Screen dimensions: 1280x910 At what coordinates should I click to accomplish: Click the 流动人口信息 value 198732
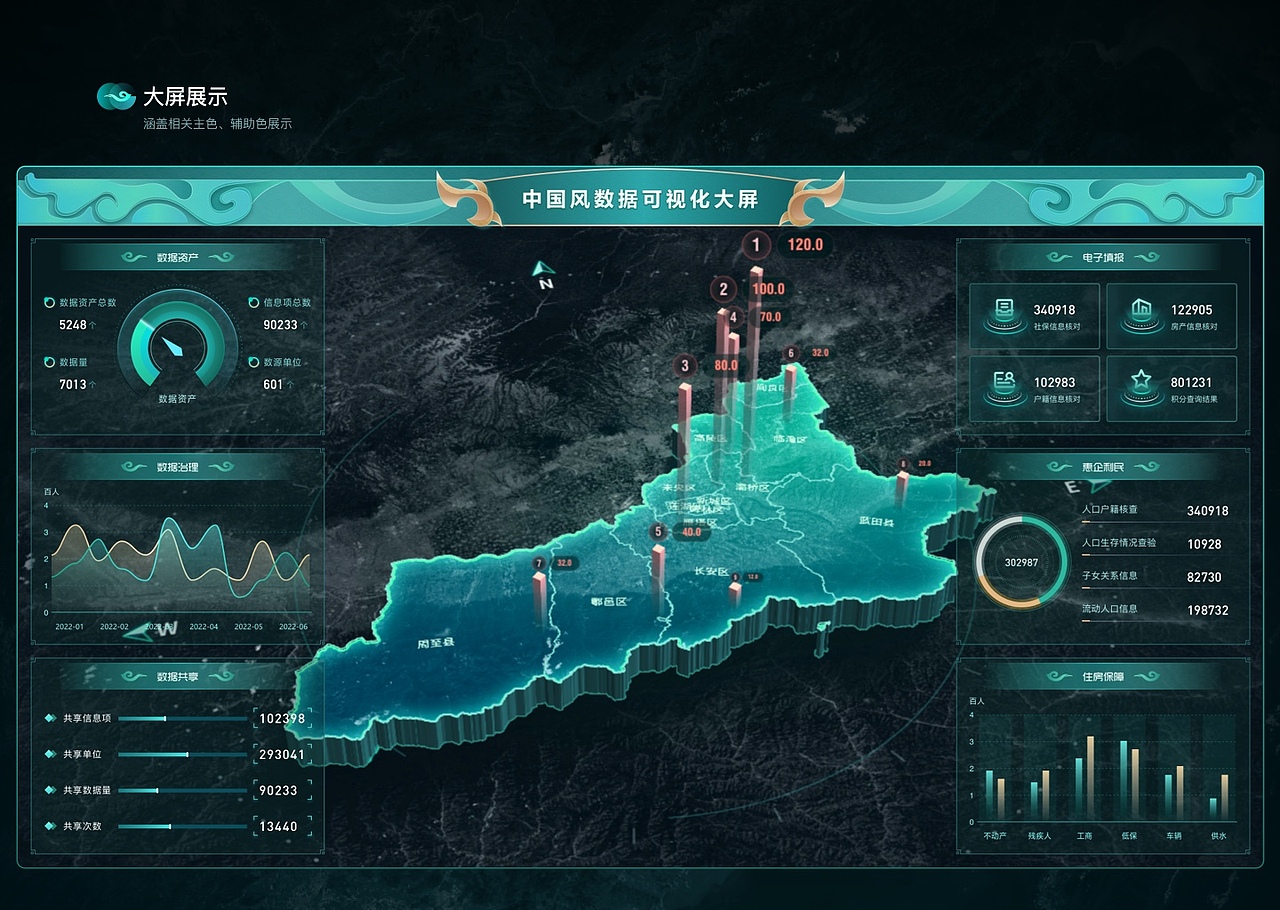click(x=1208, y=610)
